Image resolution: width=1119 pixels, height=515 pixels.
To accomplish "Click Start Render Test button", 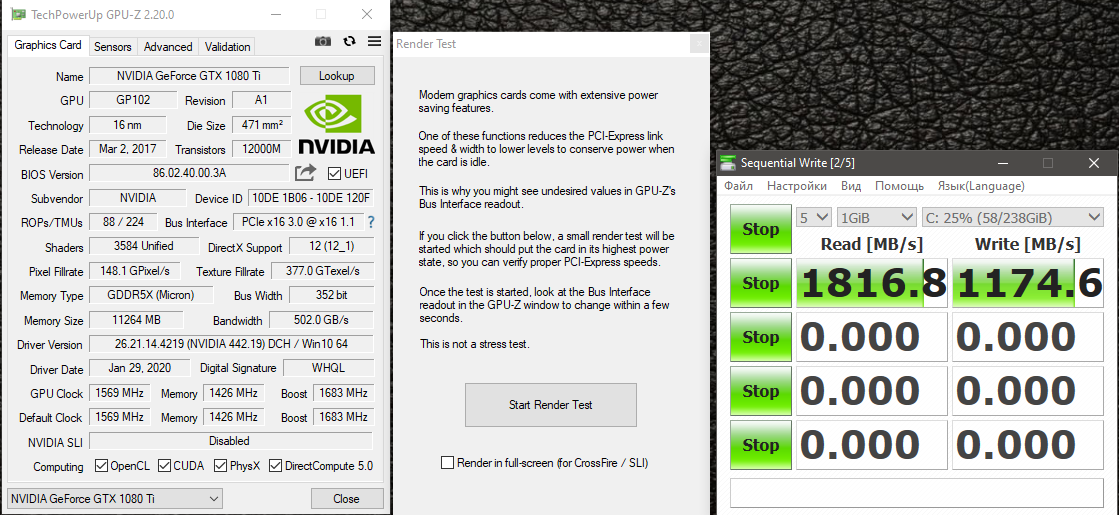I will click(x=551, y=404).
